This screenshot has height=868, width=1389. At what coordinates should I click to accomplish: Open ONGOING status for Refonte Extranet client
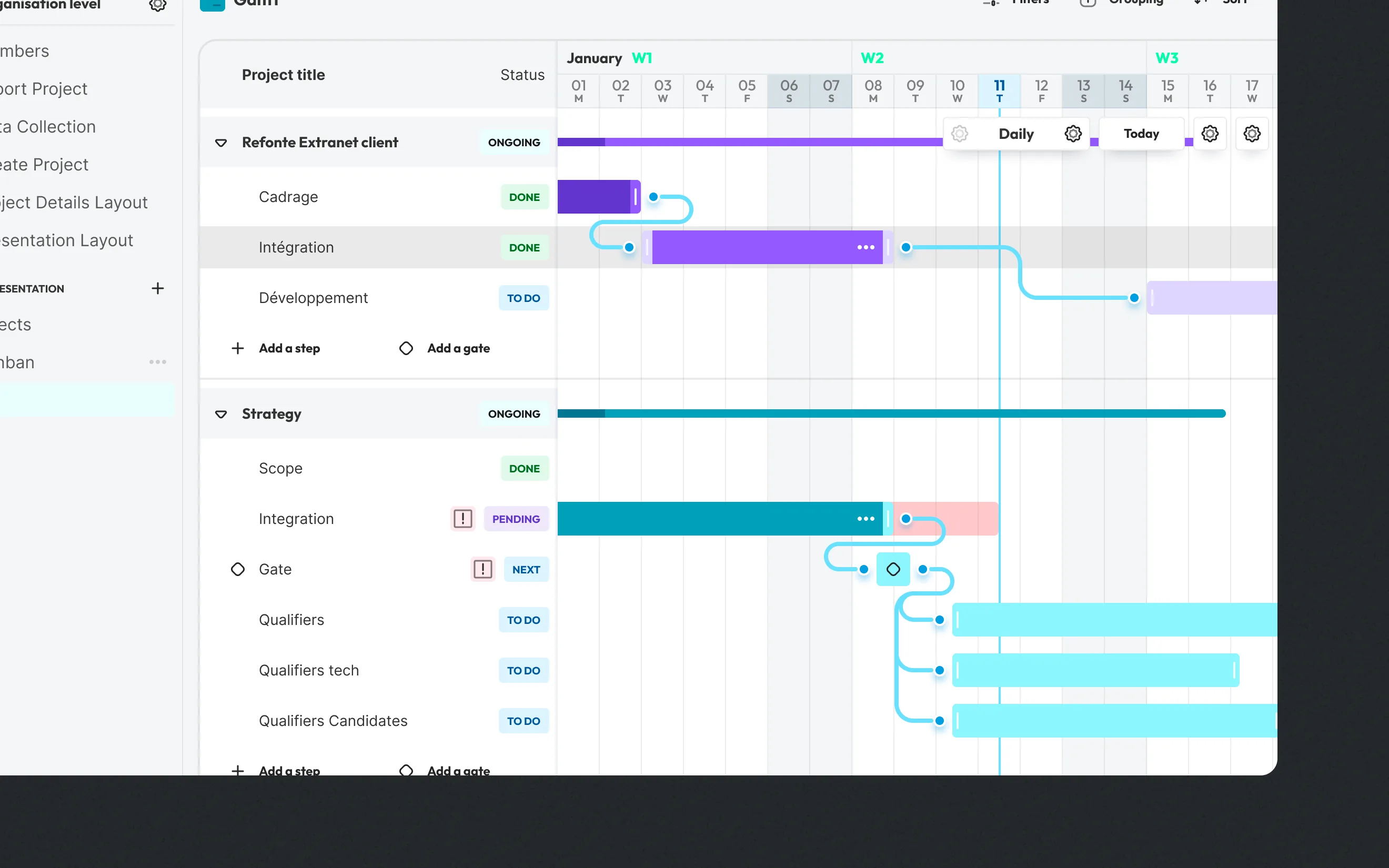point(514,143)
